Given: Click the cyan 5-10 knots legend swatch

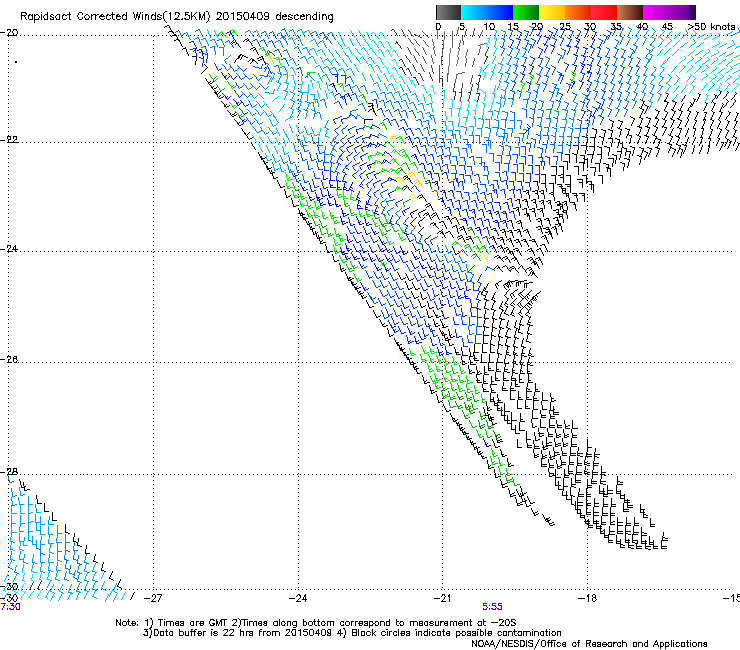Looking at the screenshot, I should pyautogui.click(x=474, y=12).
